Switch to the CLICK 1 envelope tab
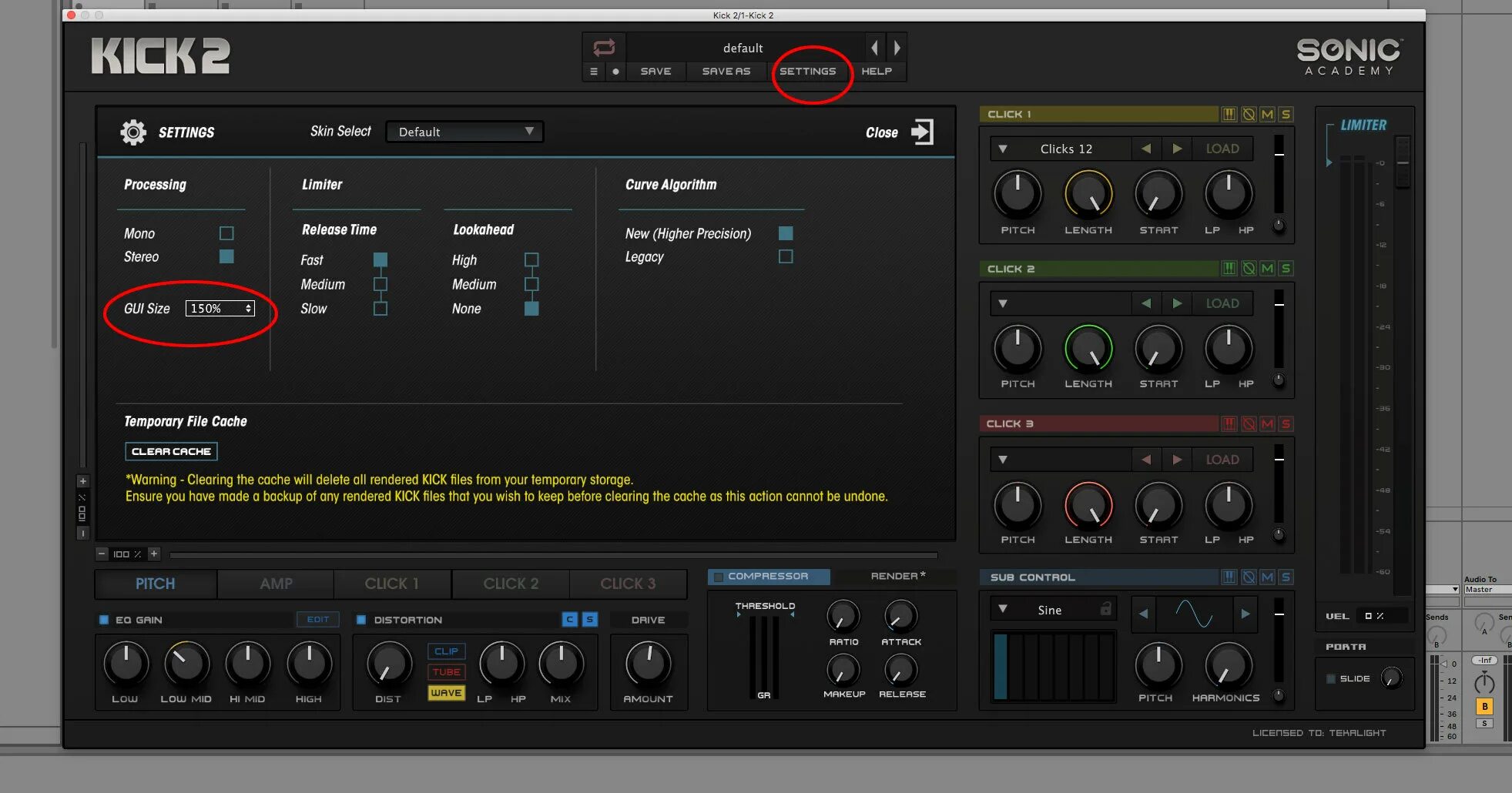1512x793 pixels. 392,584
